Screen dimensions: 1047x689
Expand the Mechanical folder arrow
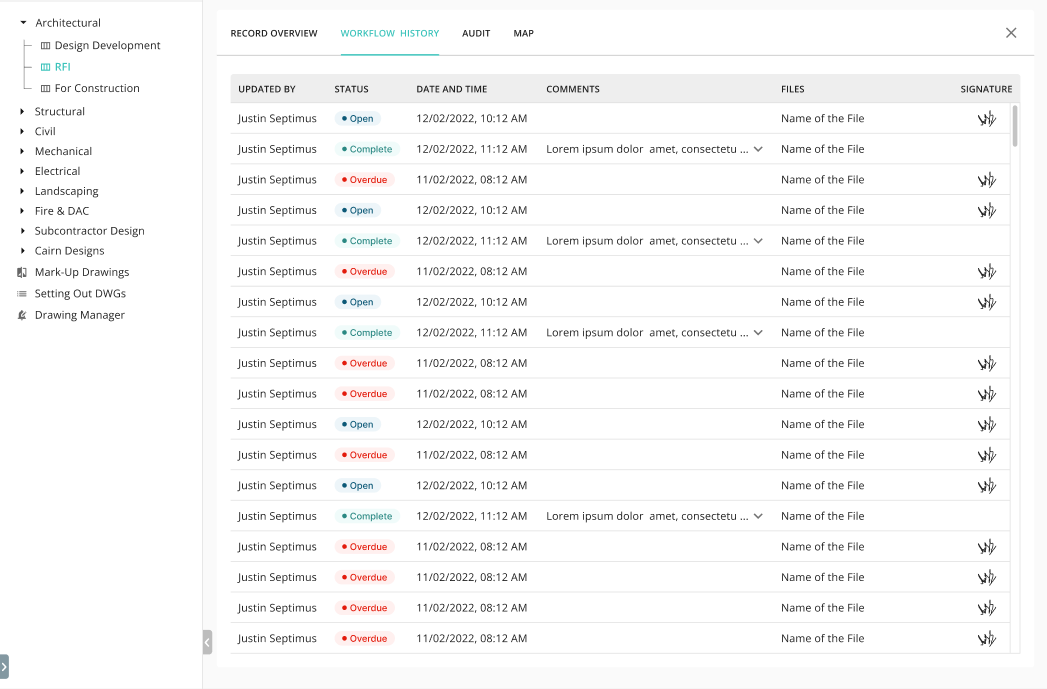pyautogui.click(x=22, y=152)
